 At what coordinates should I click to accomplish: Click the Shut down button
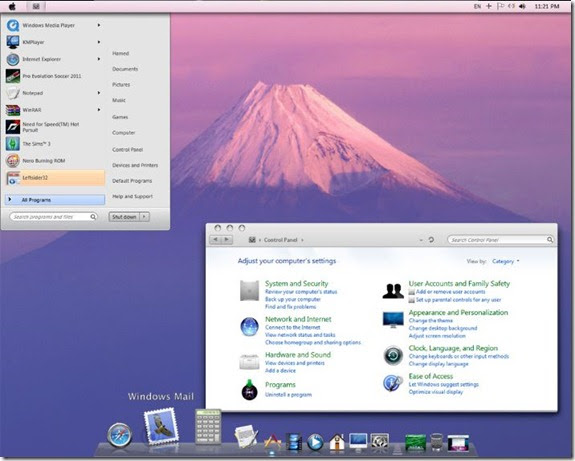click(124, 217)
